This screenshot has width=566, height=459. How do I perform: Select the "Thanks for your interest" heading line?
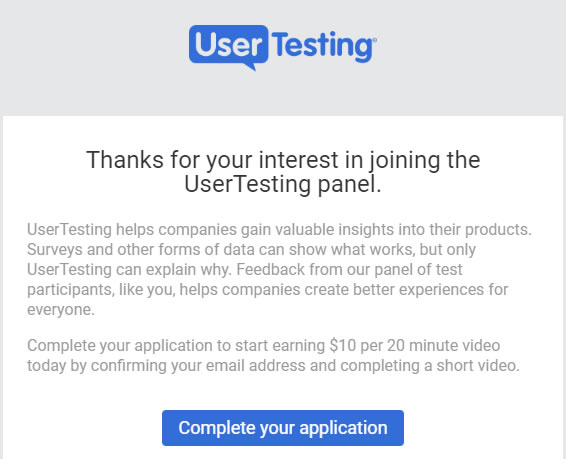pos(283,160)
